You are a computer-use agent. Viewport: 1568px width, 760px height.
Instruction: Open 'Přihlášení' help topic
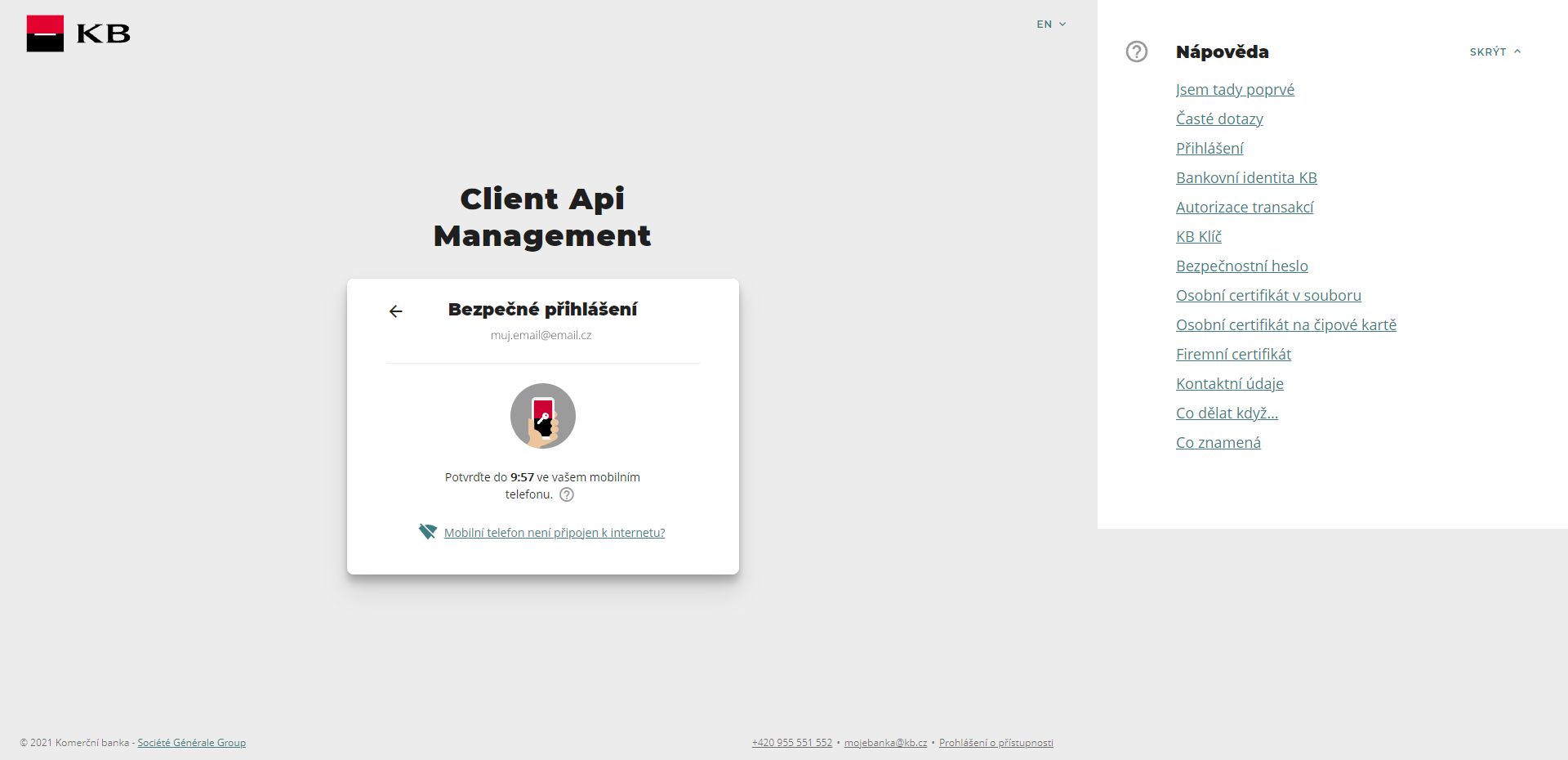tap(1209, 149)
